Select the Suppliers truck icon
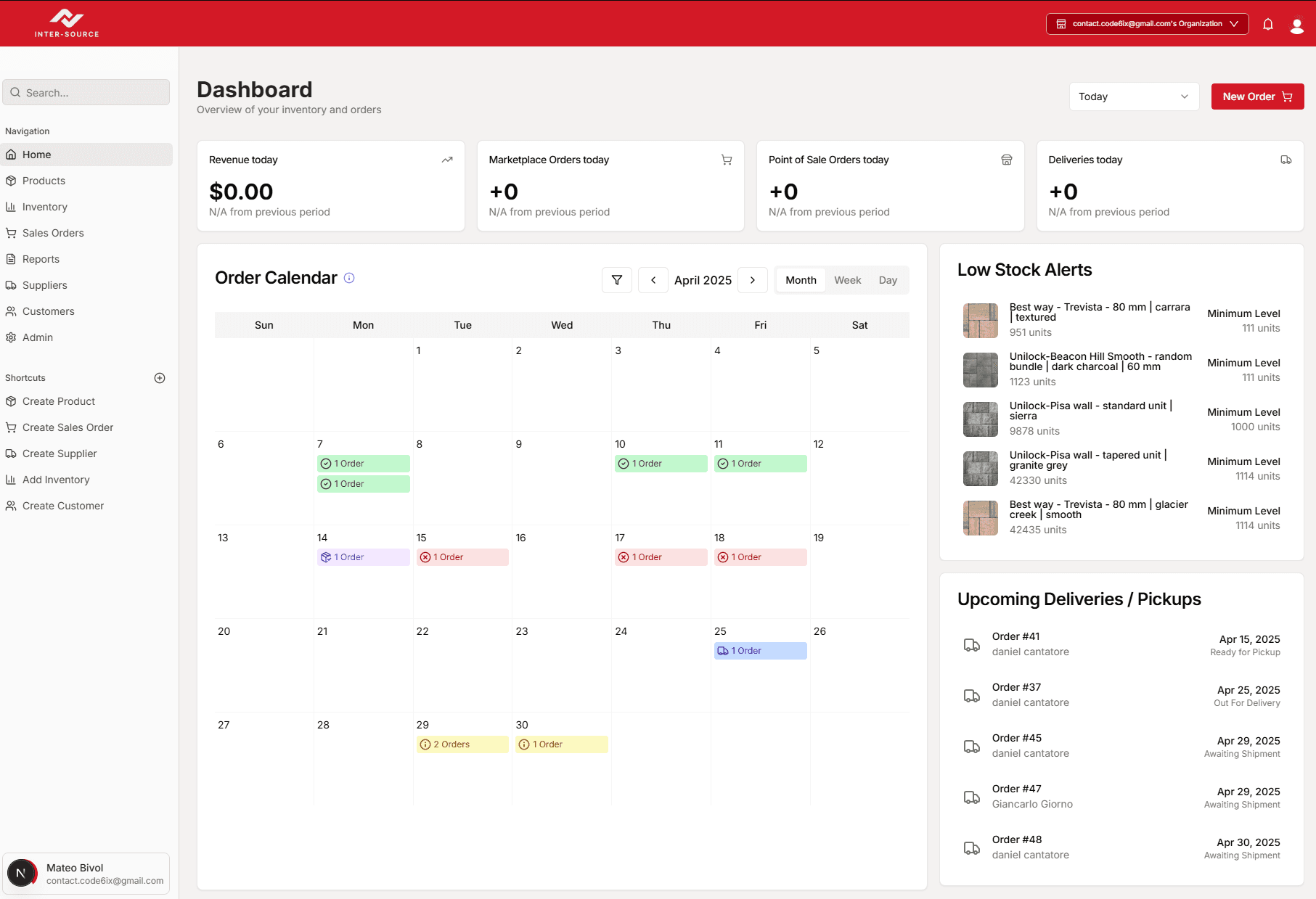 [x=11, y=285]
